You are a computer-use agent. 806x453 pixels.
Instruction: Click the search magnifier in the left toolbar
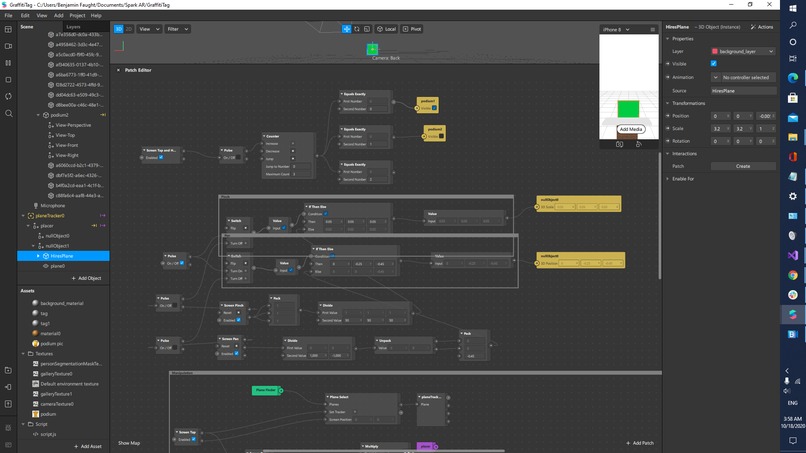pos(8,113)
